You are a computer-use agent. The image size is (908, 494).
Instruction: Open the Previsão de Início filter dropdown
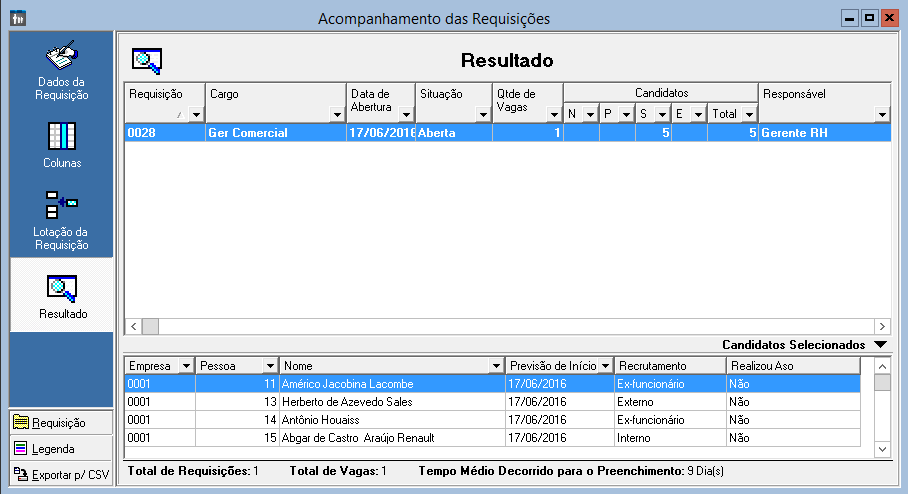tap(605, 365)
